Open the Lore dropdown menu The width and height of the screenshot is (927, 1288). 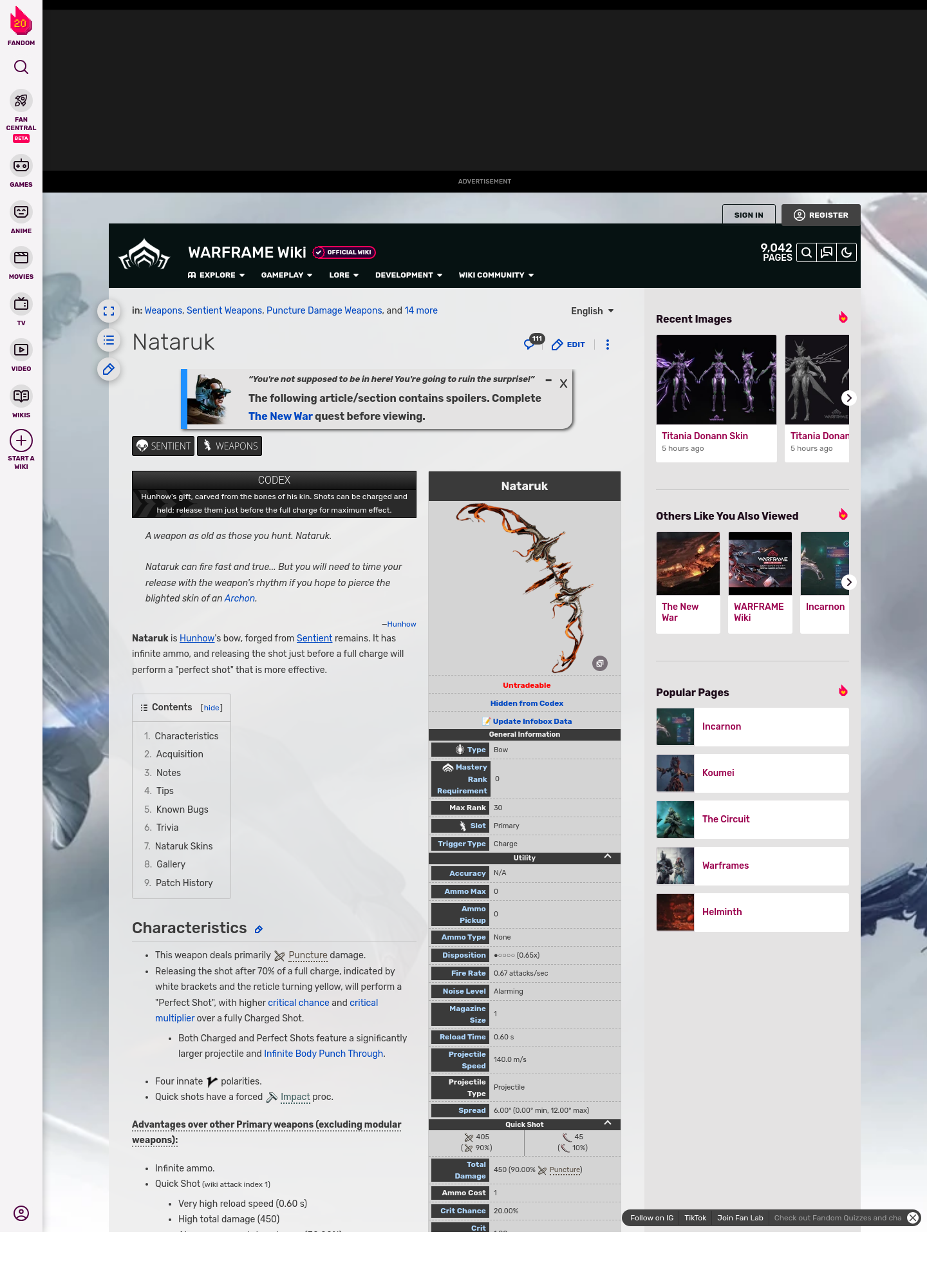[344, 275]
